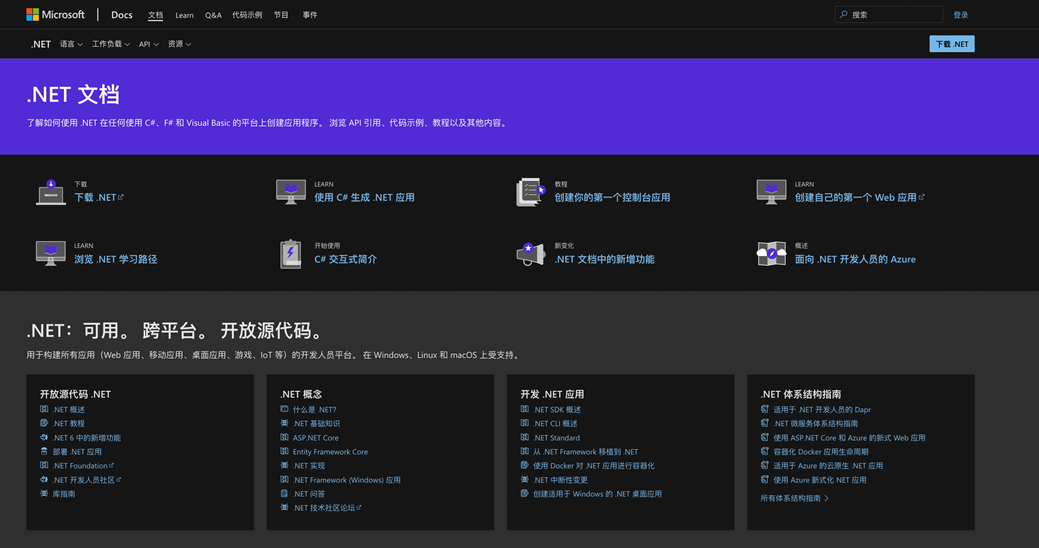The image size is (1039, 548).
Task: Open 适用于 Azure 的云原生 .NET 应用 link
Action: 828,466
